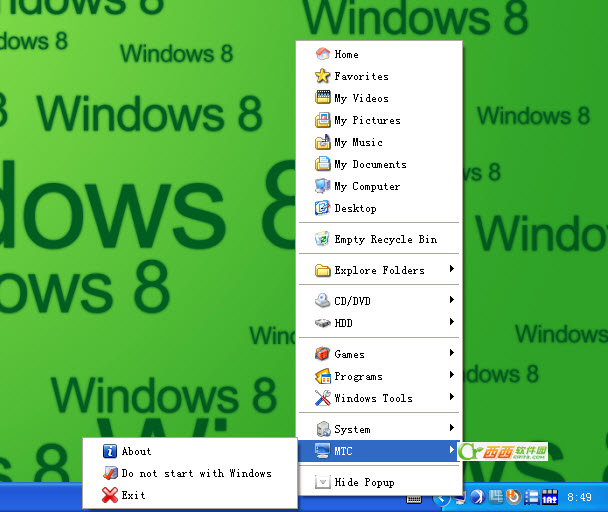Viewport: 608px width, 512px height.
Task: Click the keyboard icon on the taskbar
Action: 414,499
